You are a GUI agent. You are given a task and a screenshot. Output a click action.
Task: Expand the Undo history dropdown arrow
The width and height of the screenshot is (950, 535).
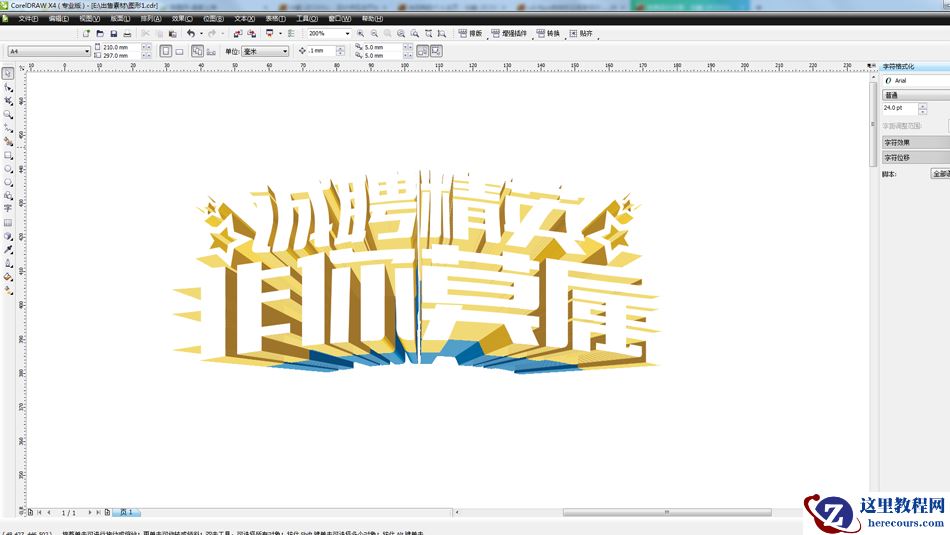(201, 33)
